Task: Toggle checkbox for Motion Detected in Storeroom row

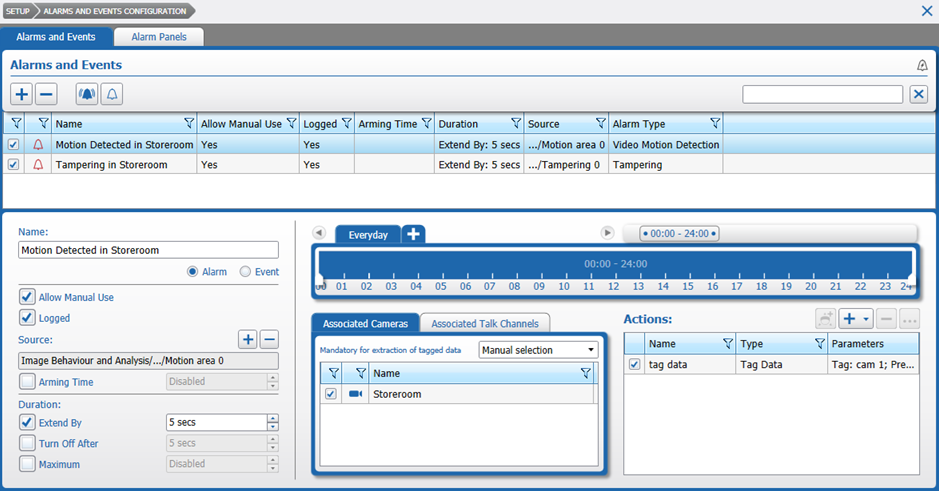Action: 13,144
